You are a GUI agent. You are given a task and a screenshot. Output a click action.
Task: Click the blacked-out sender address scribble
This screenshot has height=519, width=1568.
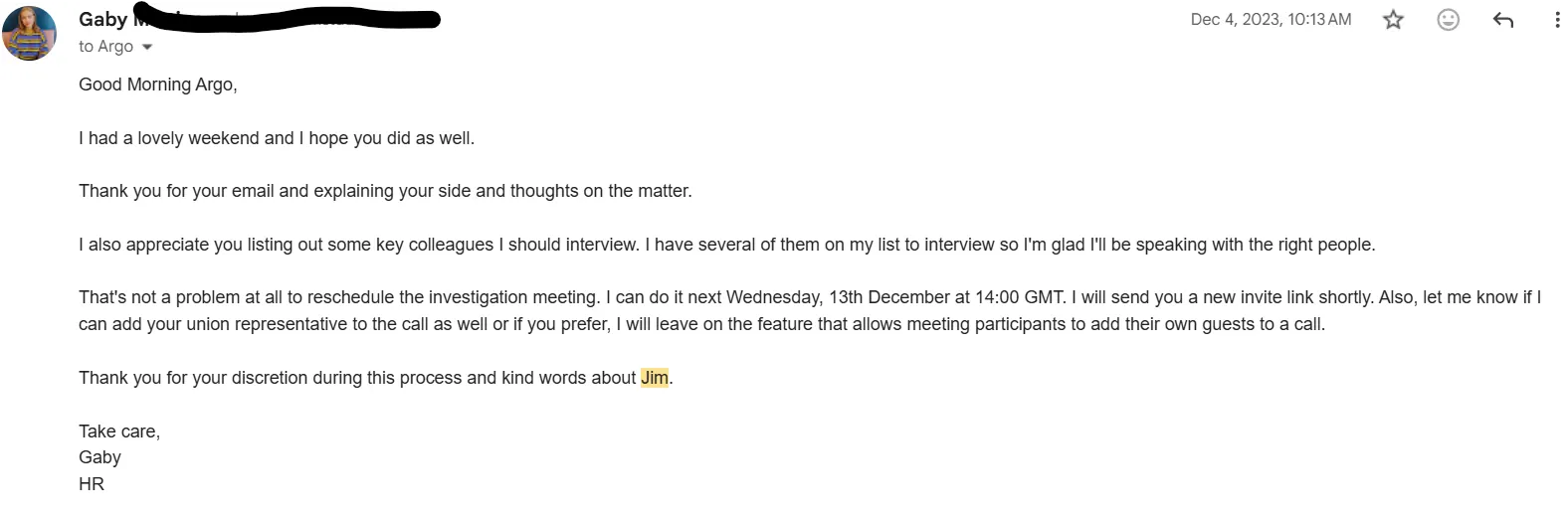298,20
